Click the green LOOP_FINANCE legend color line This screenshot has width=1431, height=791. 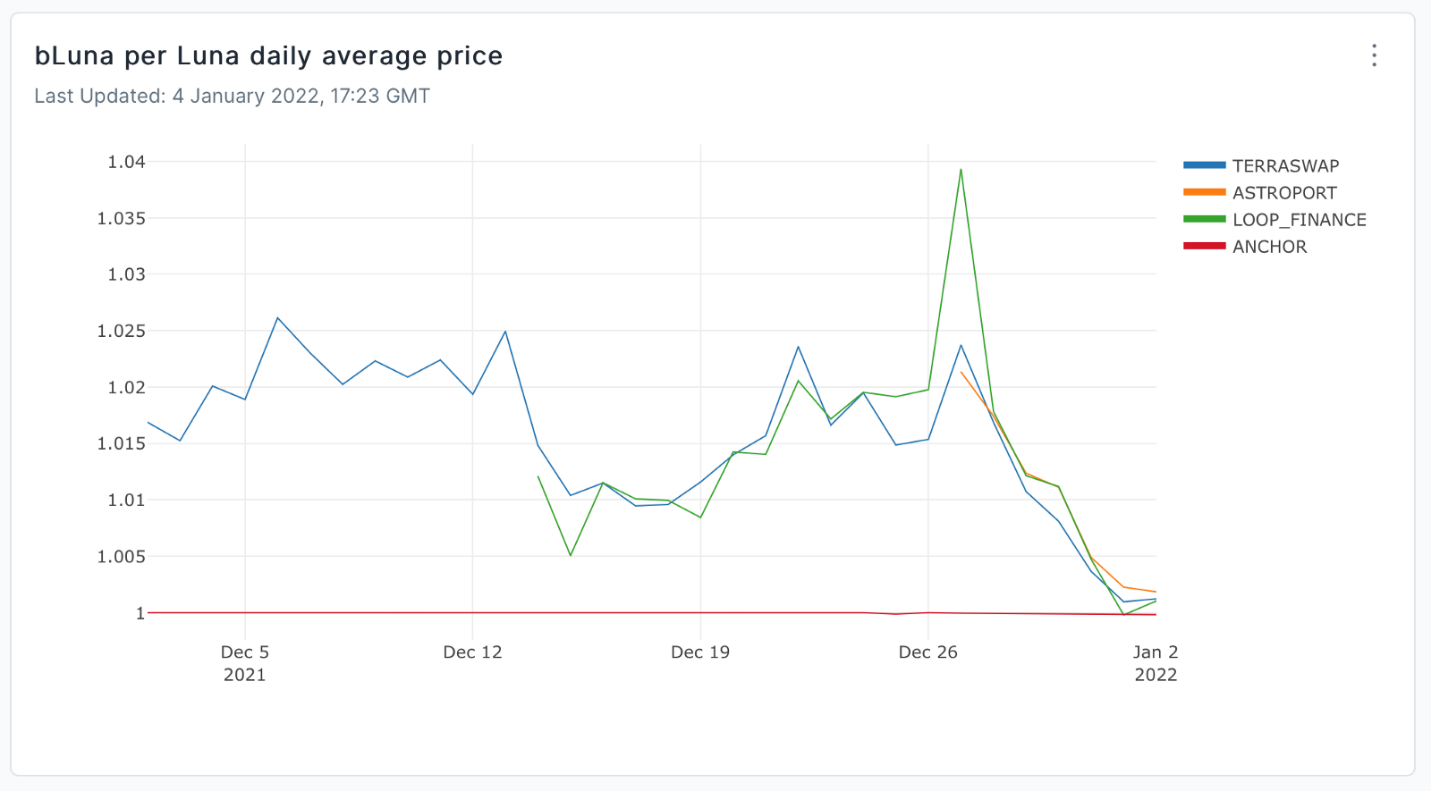point(1204,220)
